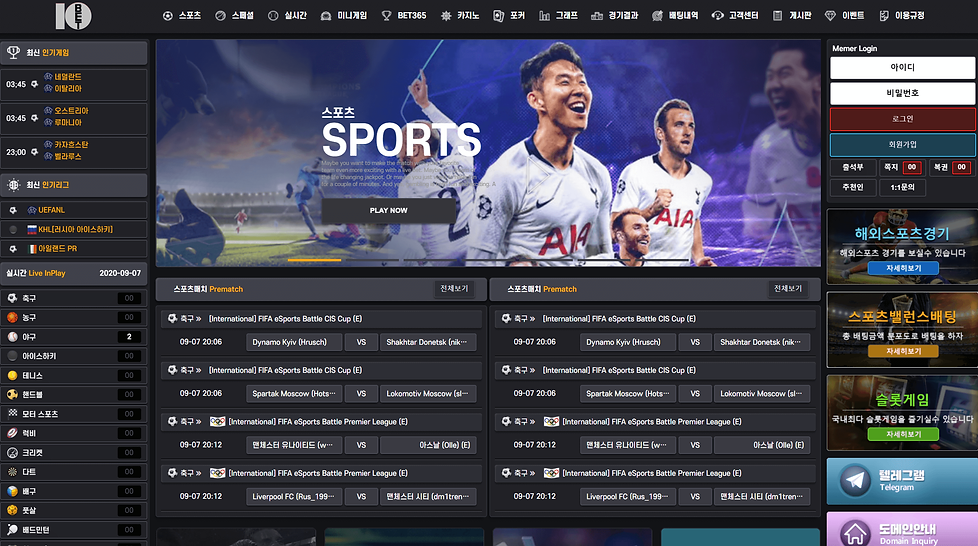Click the 아이디 username field
This screenshot has height=546, width=978.
click(903, 67)
